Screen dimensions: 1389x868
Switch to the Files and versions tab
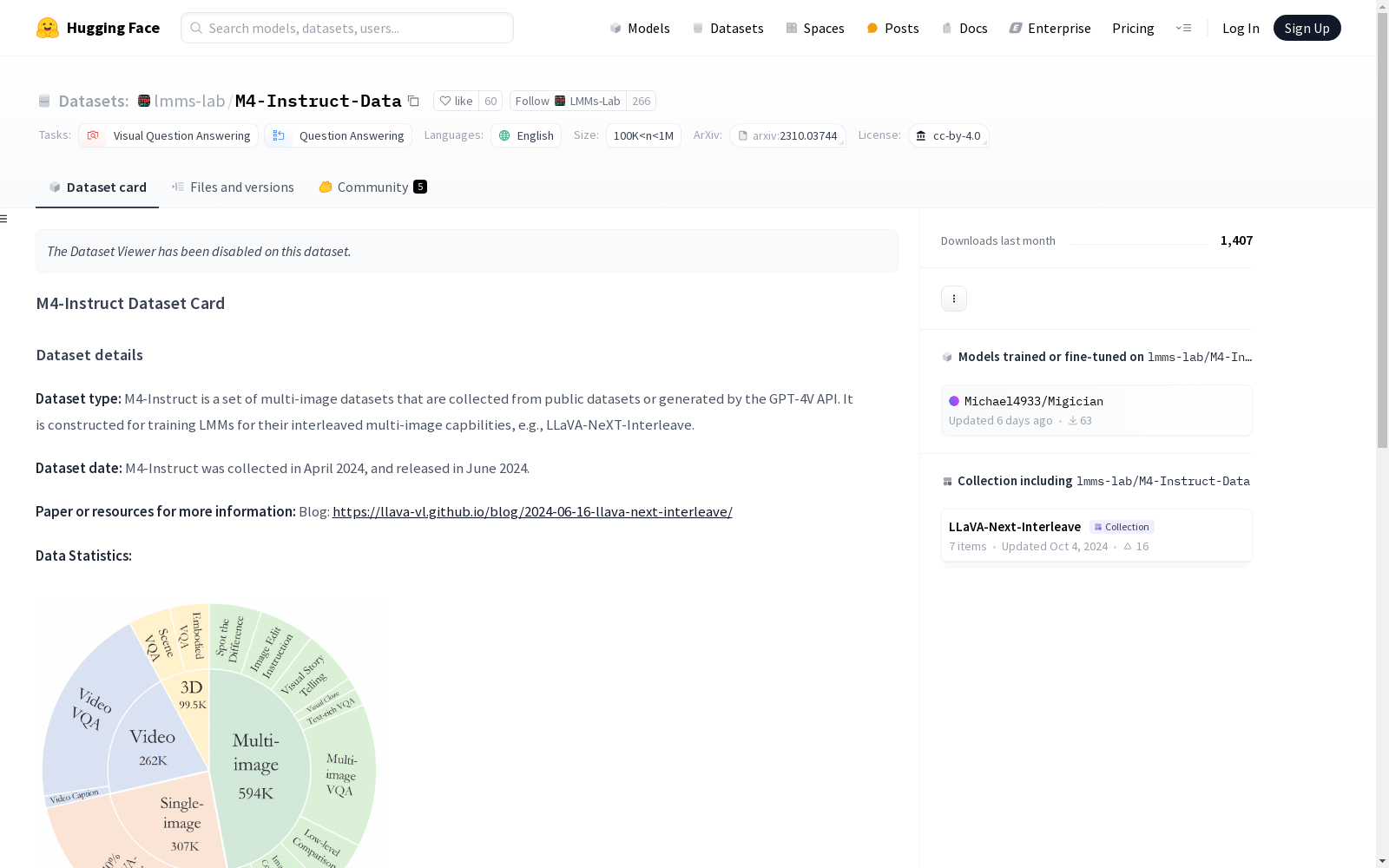233,187
